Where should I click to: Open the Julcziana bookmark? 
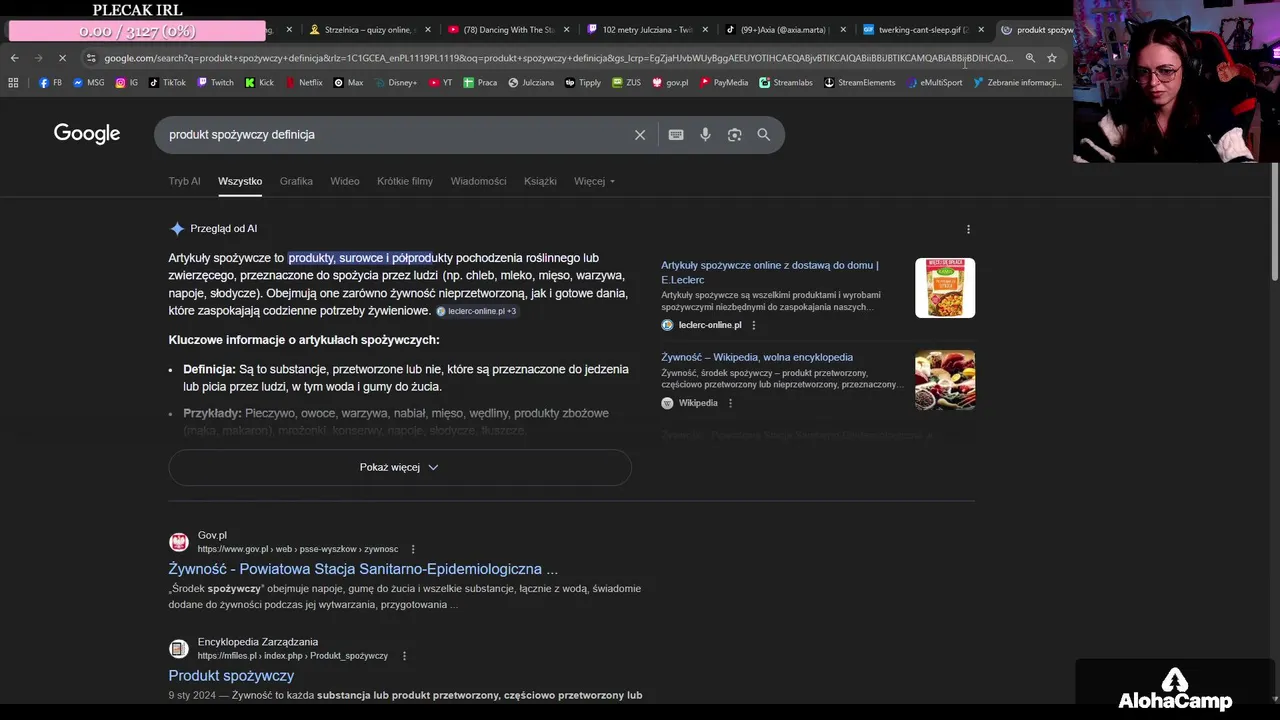[531, 83]
